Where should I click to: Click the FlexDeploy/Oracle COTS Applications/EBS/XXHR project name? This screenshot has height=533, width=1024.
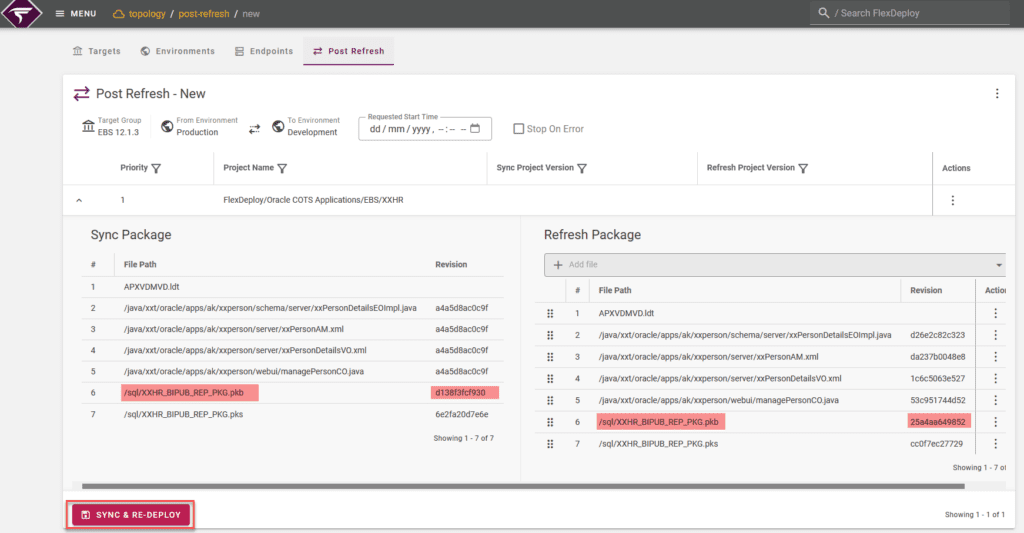tap(313, 200)
